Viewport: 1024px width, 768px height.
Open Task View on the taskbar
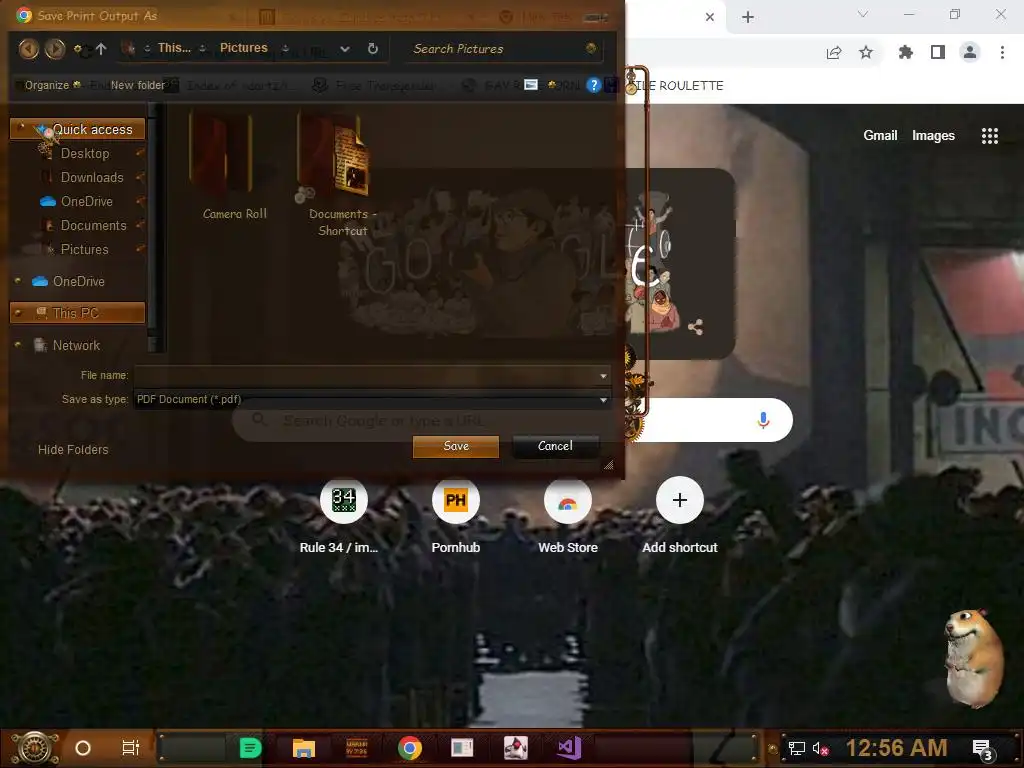[131, 748]
